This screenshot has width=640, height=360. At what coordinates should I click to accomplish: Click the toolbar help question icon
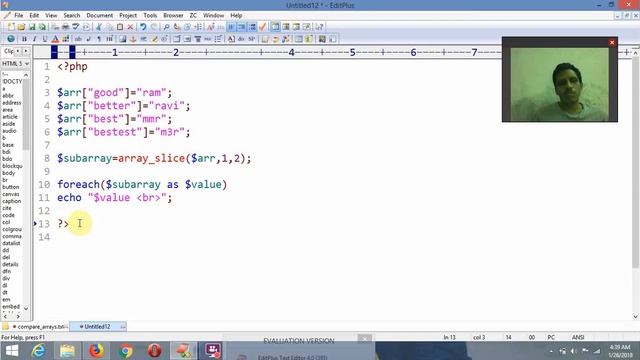(x=320, y=27)
